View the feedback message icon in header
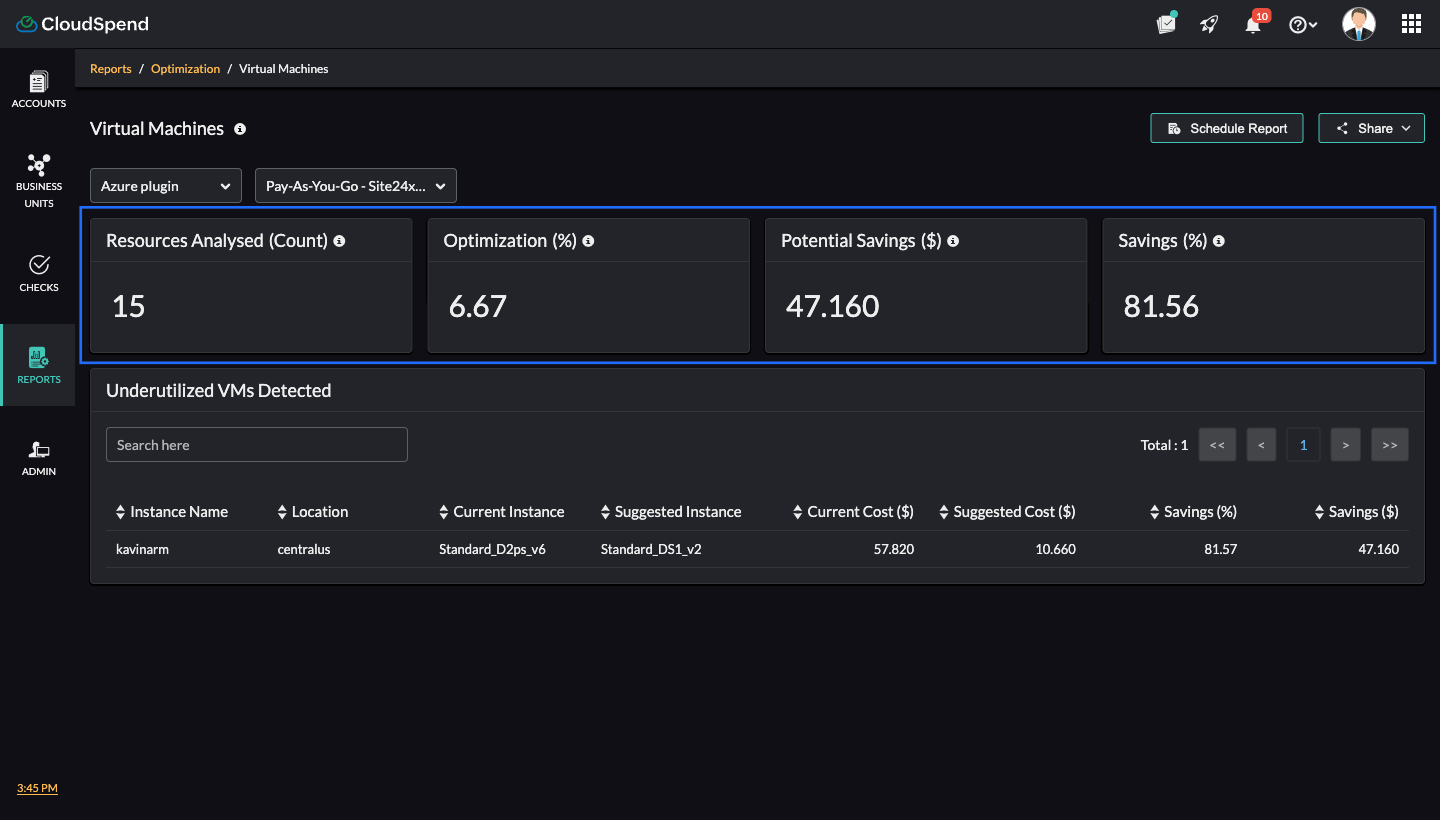This screenshot has height=820, width=1440. 1165,23
